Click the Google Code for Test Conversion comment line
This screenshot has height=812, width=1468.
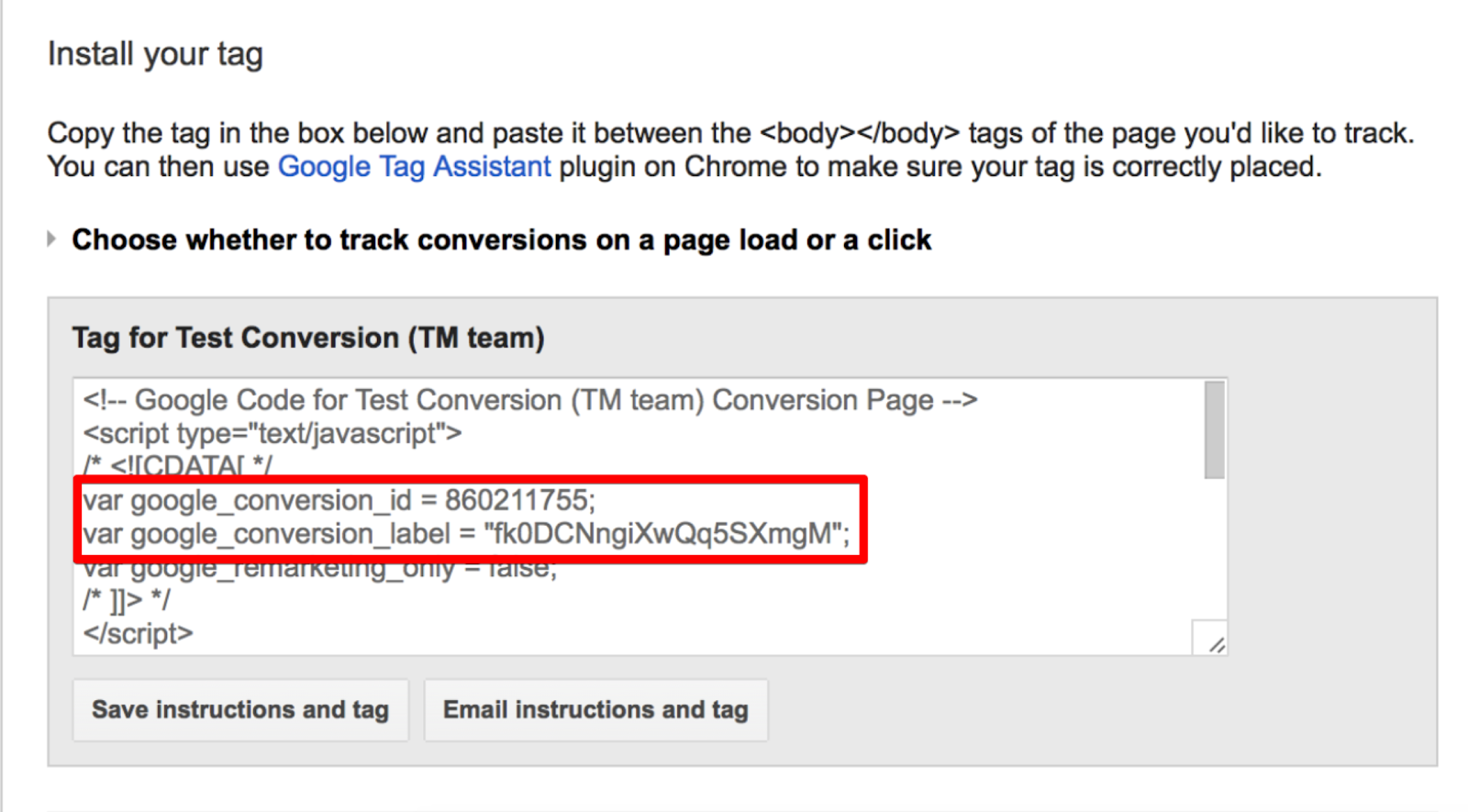tap(529, 401)
